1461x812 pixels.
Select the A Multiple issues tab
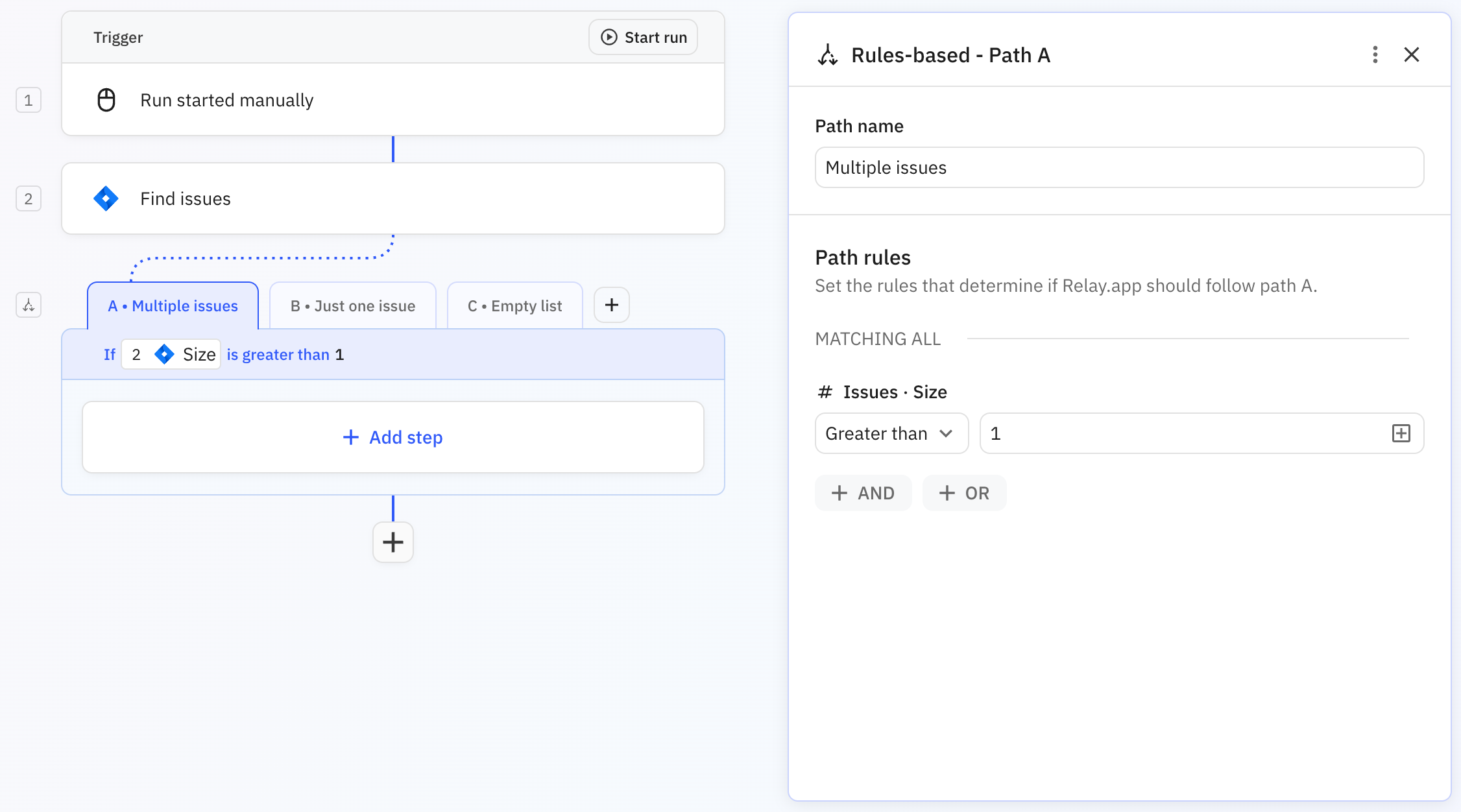pyautogui.click(x=173, y=305)
